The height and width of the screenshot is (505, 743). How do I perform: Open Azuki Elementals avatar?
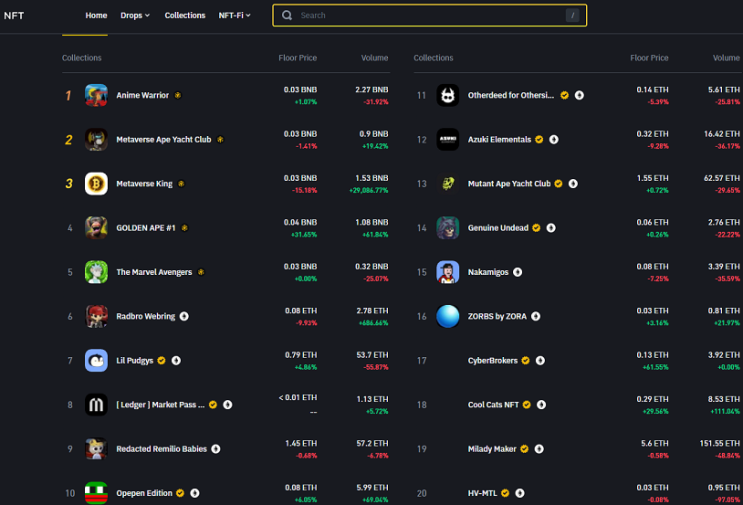[x=448, y=139]
